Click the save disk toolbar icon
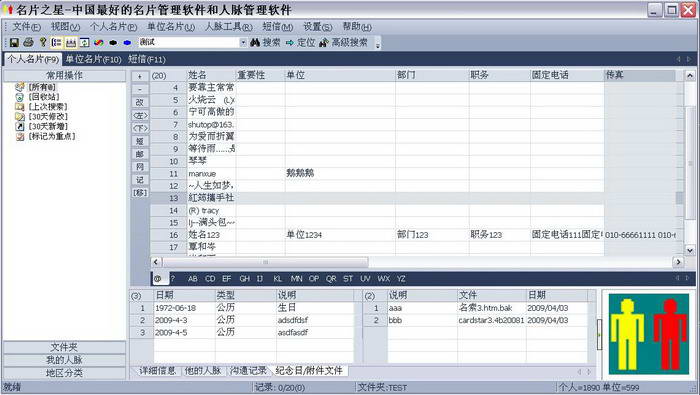This screenshot has height=395, width=700. 14,42
